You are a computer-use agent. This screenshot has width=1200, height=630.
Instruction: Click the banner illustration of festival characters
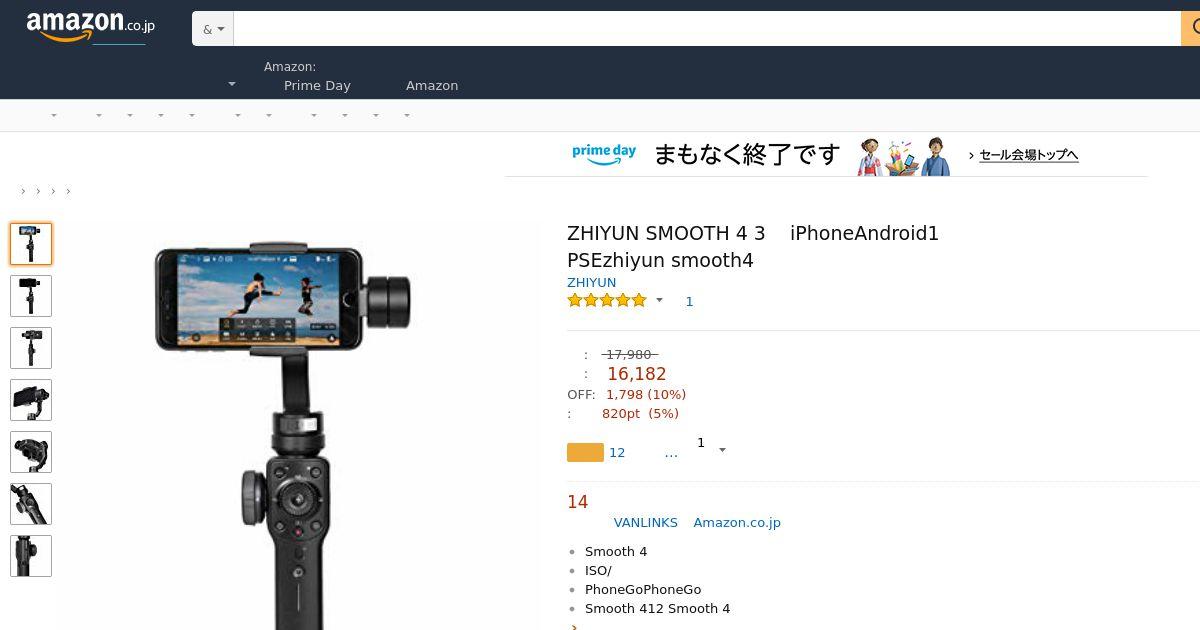(904, 156)
